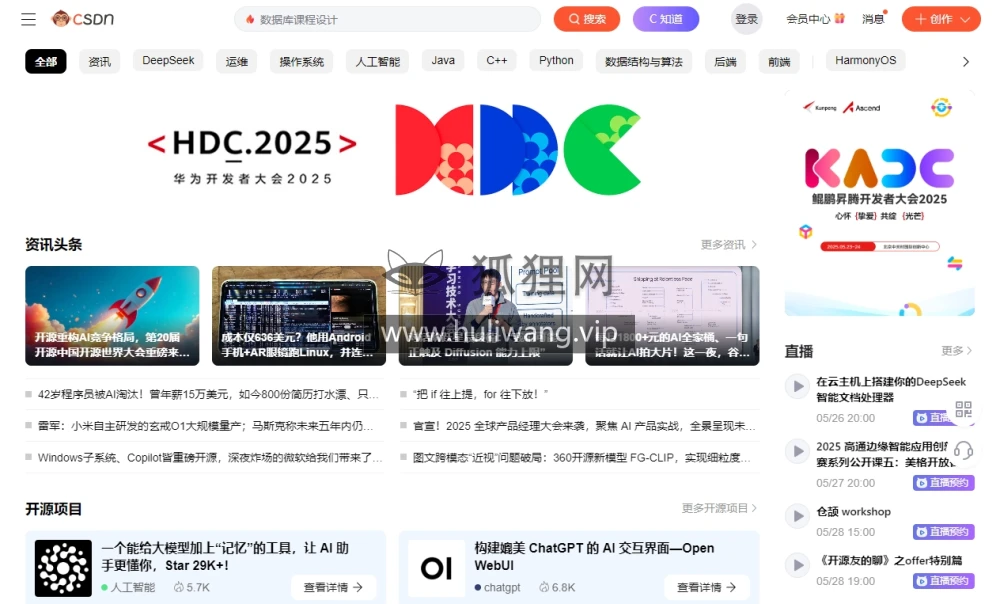The height and width of the screenshot is (604, 1000).
Task: Select the HarmonyOS category tab
Action: pyautogui.click(x=865, y=61)
